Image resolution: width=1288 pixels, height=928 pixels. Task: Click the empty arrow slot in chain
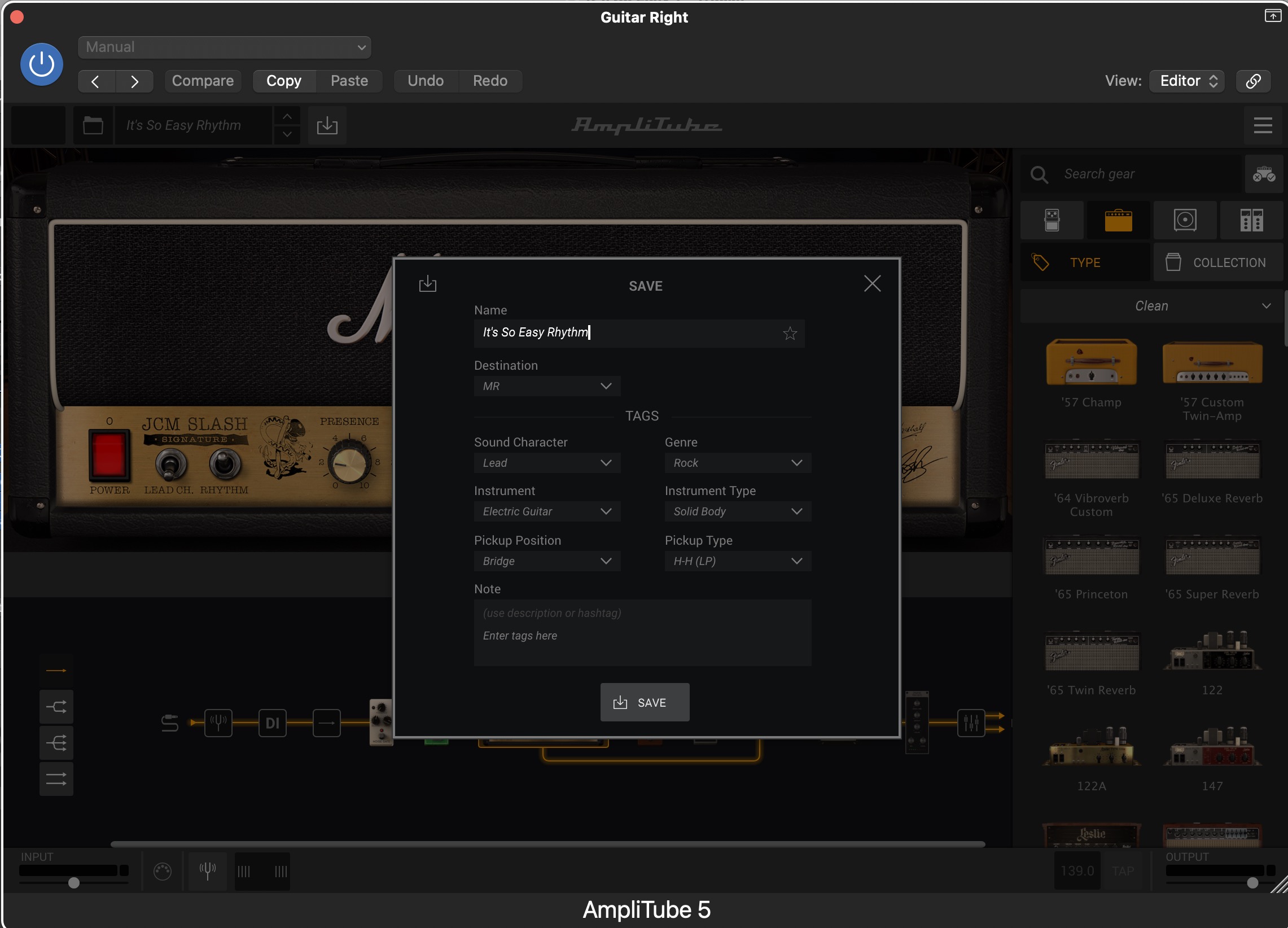(327, 723)
